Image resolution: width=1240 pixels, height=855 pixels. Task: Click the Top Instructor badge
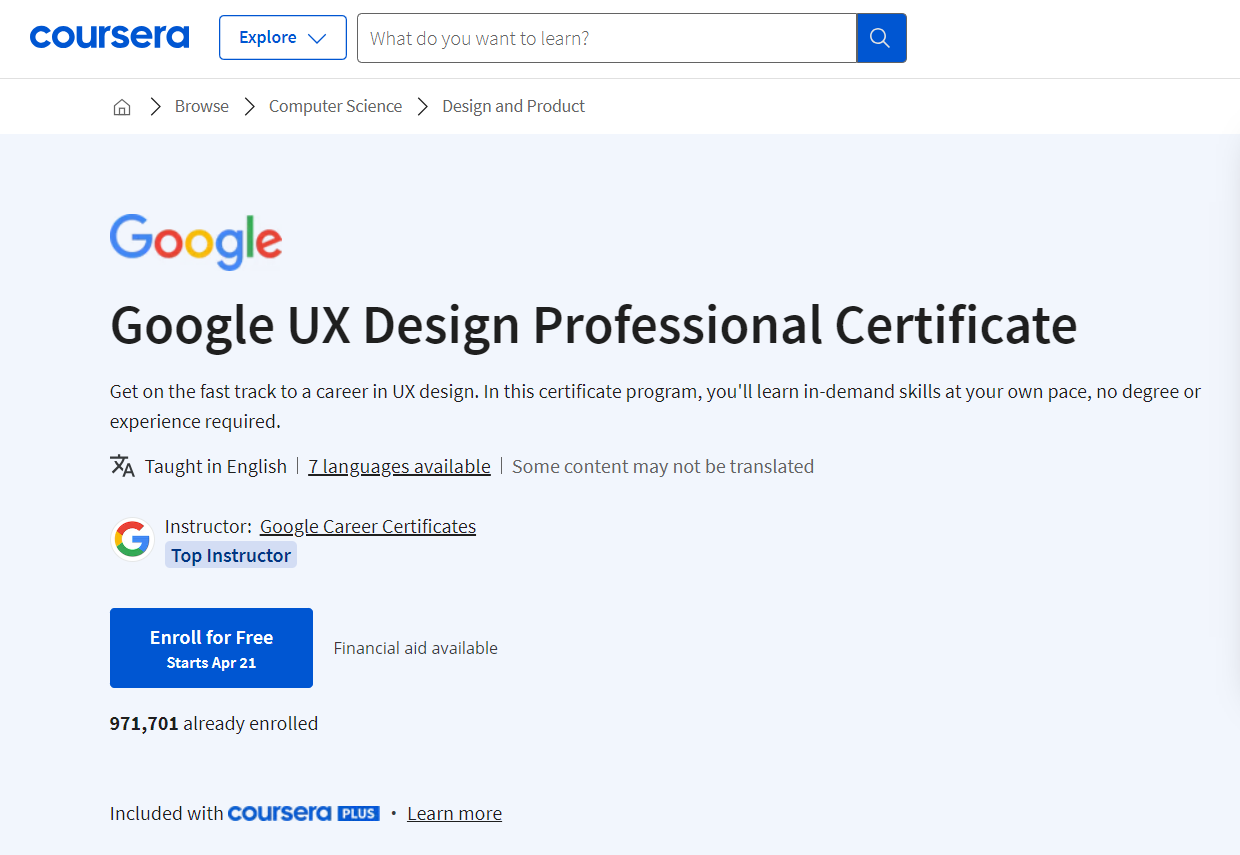click(230, 554)
